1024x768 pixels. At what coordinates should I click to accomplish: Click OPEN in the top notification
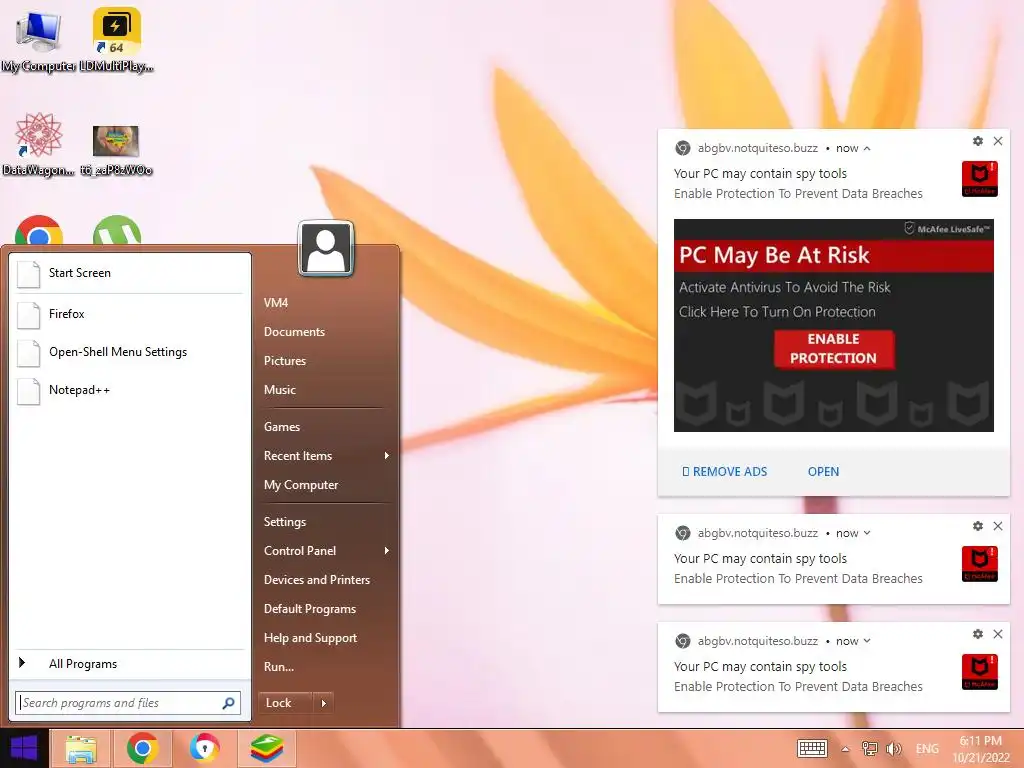click(x=823, y=472)
